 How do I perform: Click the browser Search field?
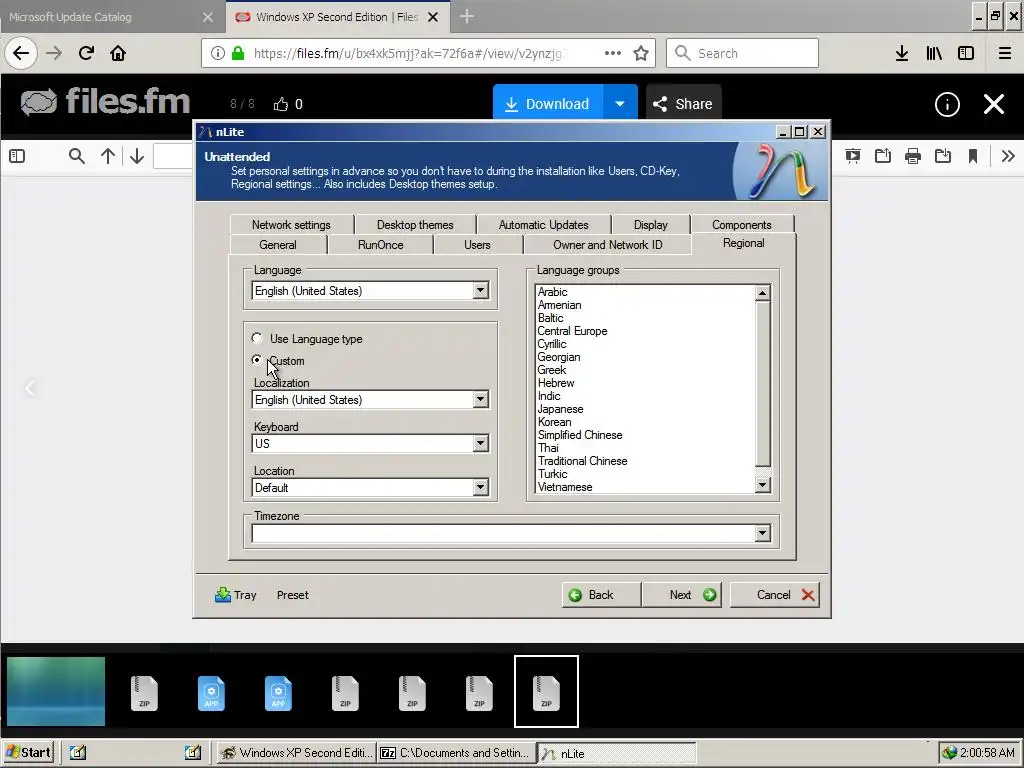click(743, 54)
